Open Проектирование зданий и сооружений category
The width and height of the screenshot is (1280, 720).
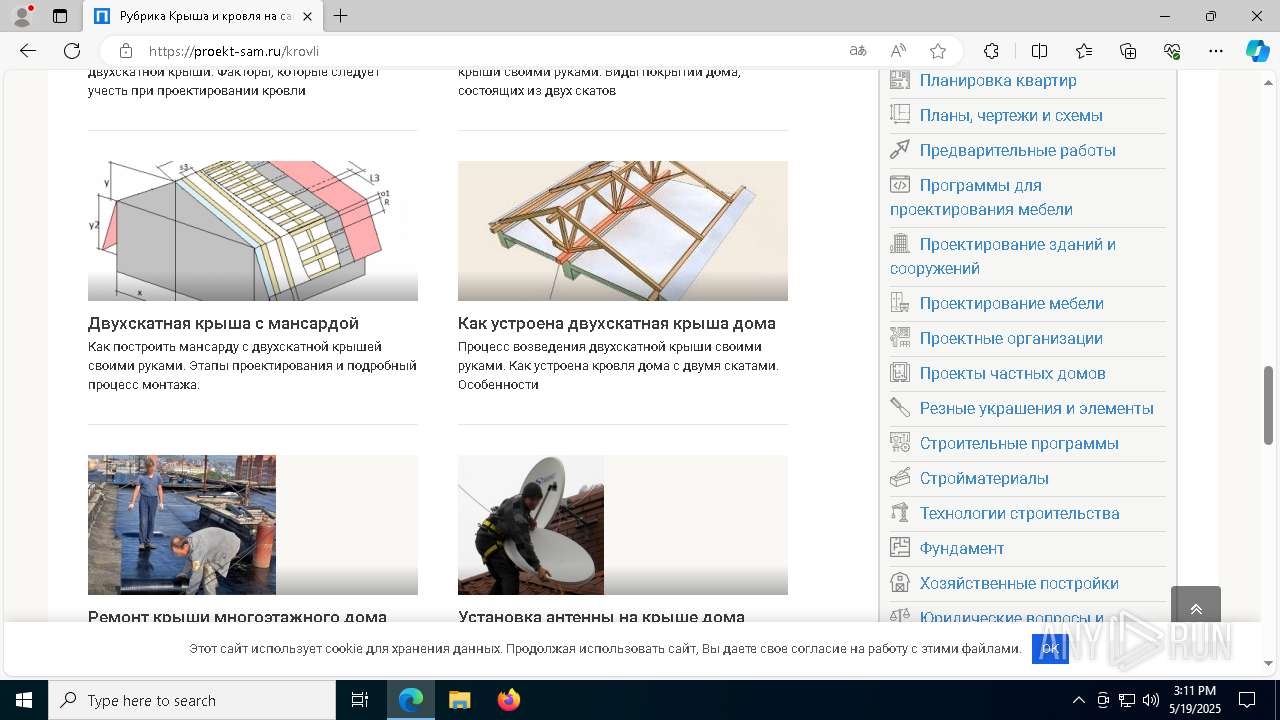click(x=1003, y=256)
